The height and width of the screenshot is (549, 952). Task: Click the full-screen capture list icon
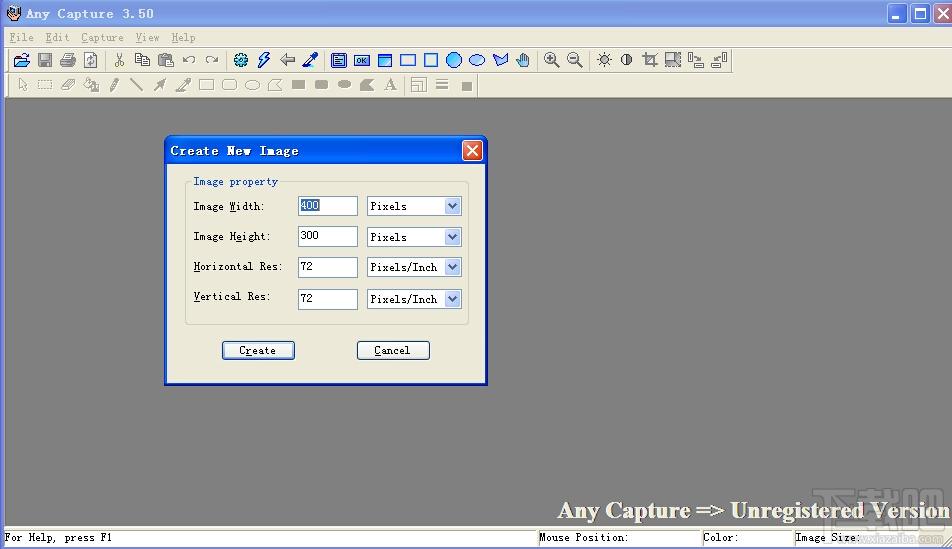click(339, 60)
